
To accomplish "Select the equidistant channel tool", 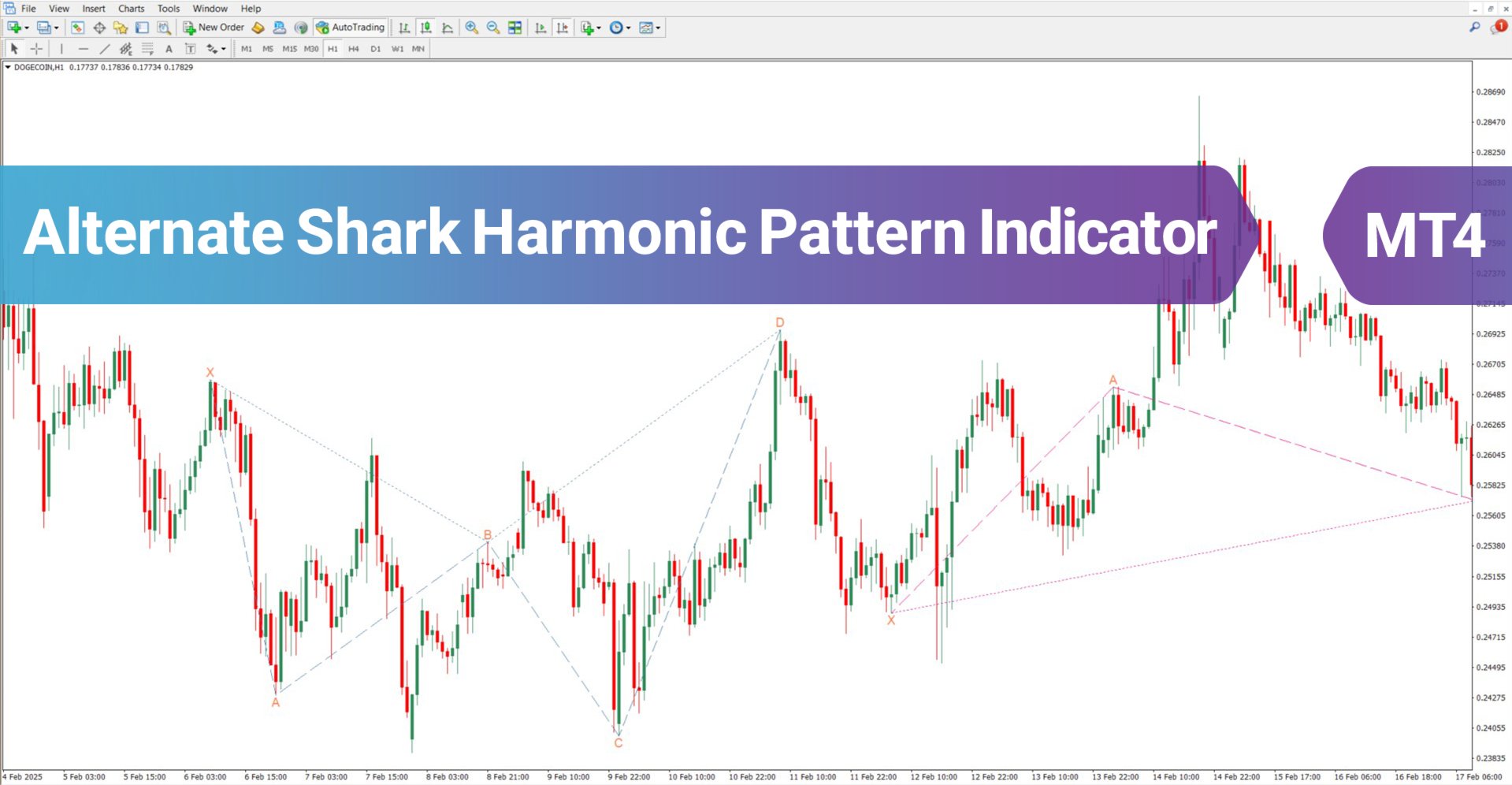I will (126, 49).
